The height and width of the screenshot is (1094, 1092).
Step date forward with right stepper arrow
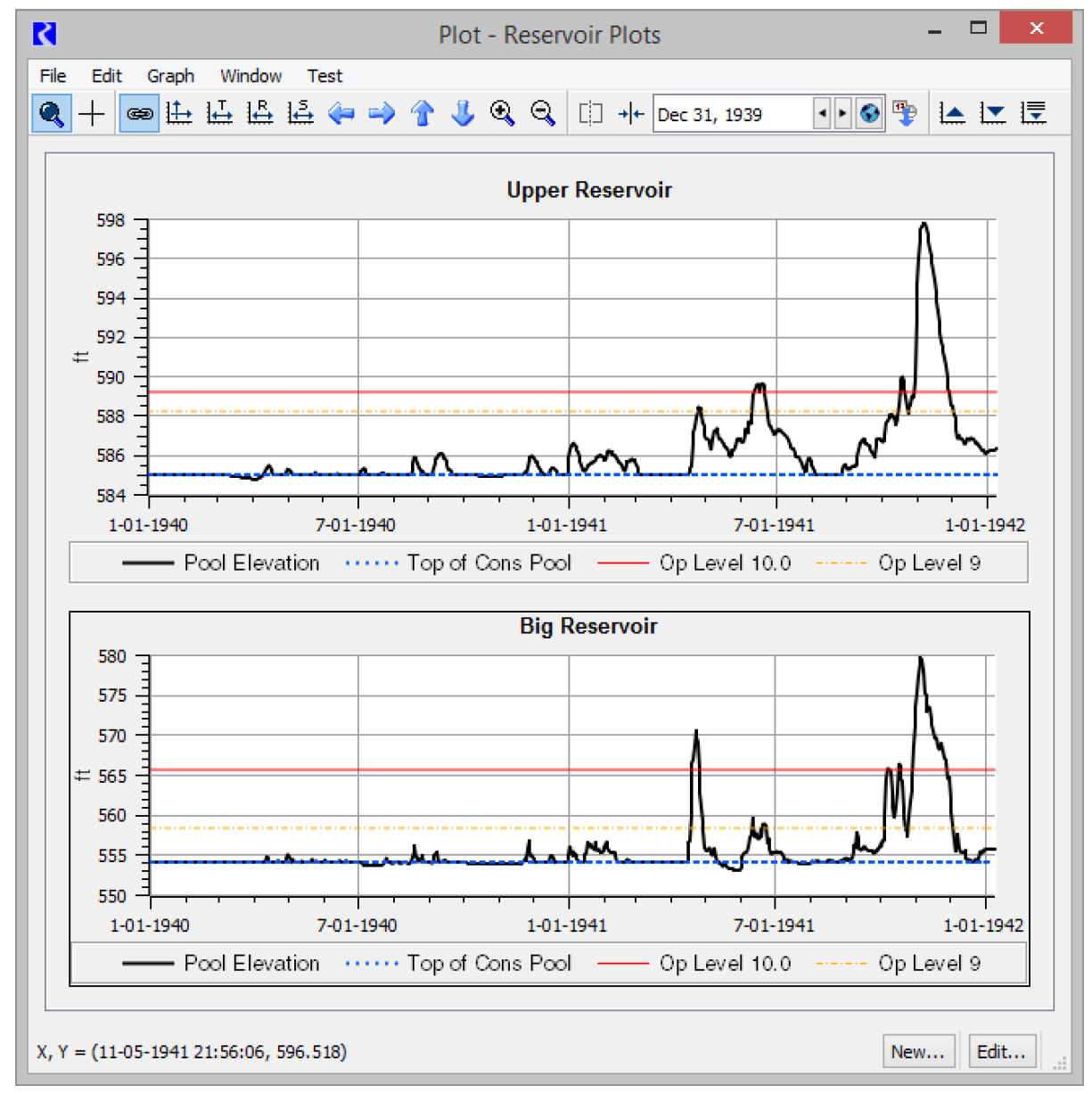[842, 114]
